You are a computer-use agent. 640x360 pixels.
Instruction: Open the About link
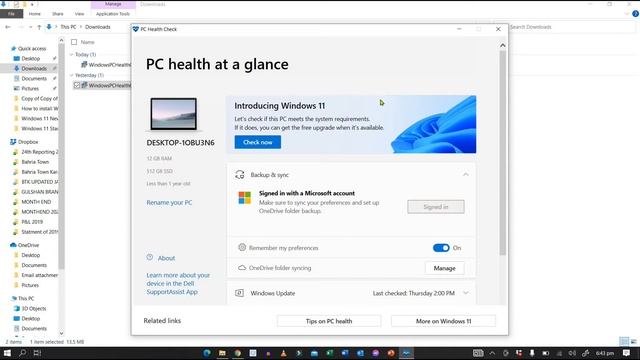coord(166,258)
